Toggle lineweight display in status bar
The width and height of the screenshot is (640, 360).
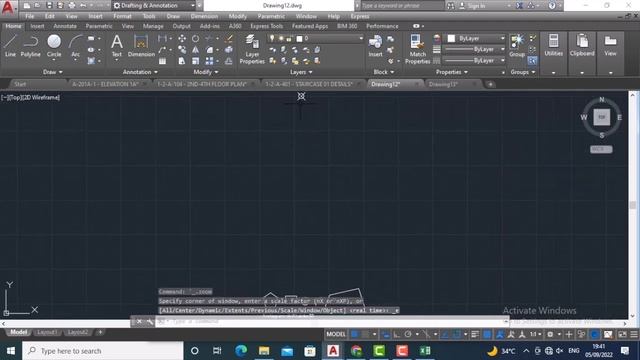coord(475,334)
